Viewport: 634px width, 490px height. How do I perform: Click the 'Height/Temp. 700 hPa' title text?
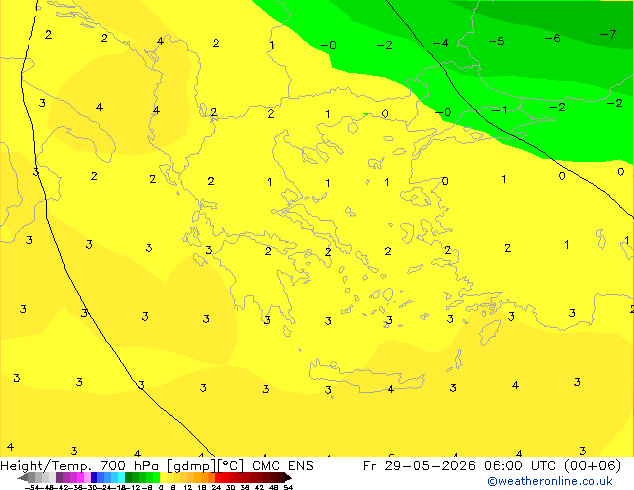(80, 466)
